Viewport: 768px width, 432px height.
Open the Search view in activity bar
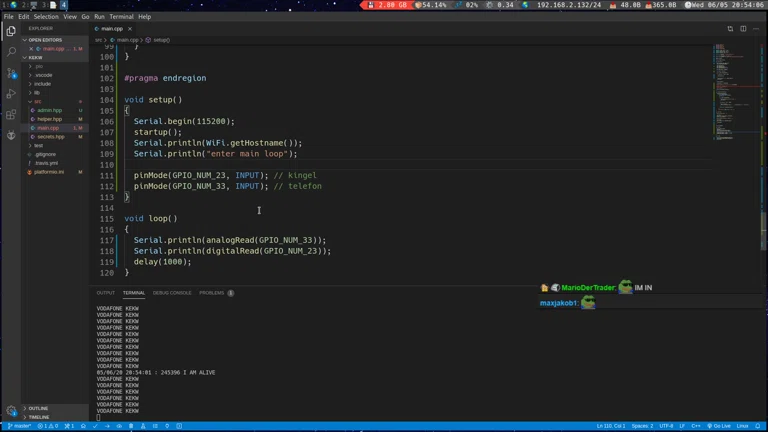click(11, 52)
